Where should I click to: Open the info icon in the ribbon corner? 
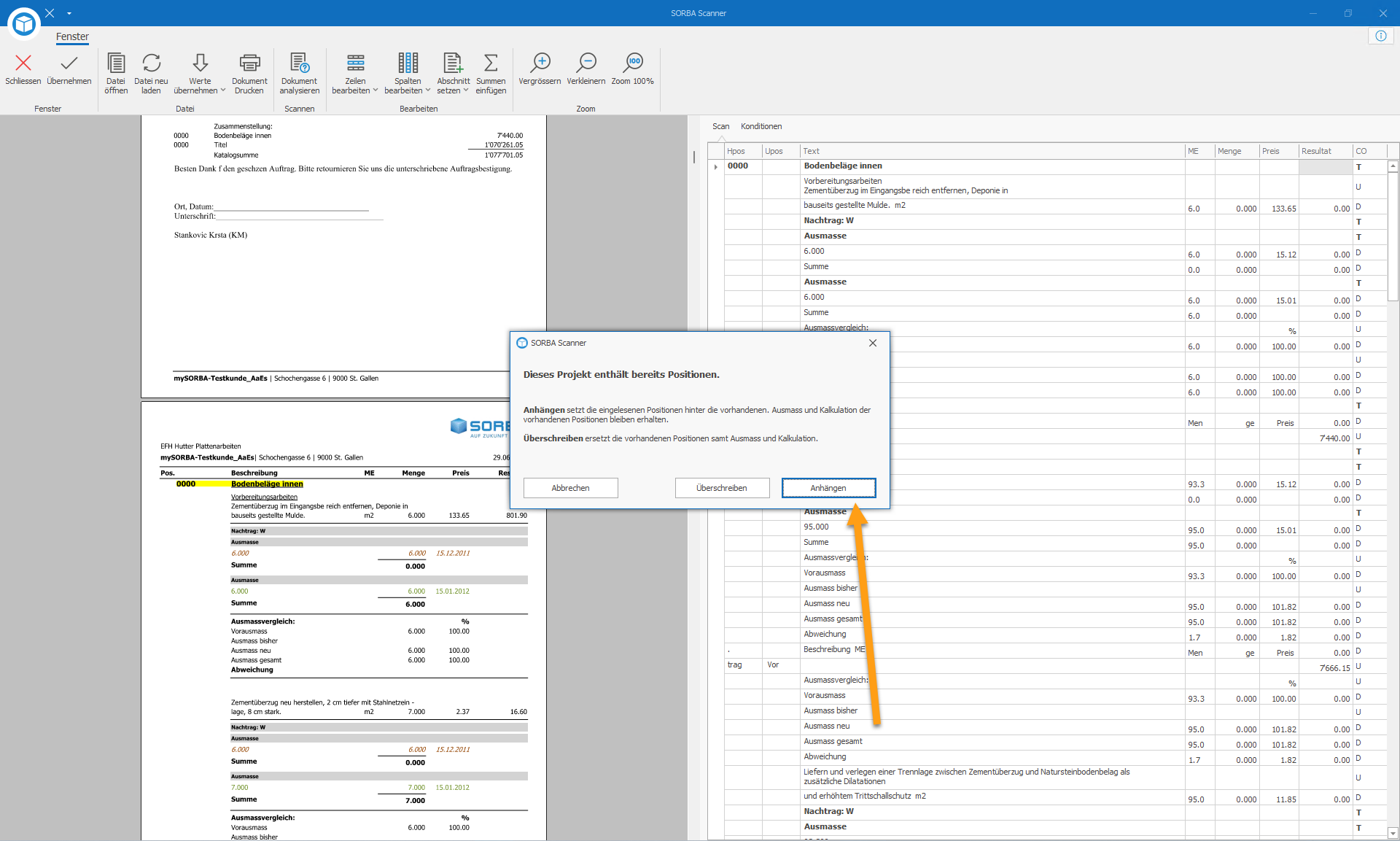coord(1381,36)
